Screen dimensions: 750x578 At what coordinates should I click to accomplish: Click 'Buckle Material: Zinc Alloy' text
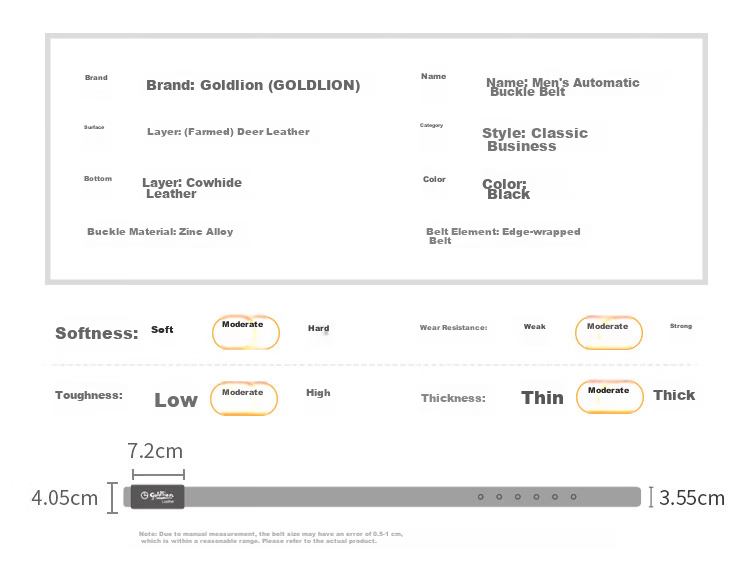tap(160, 232)
